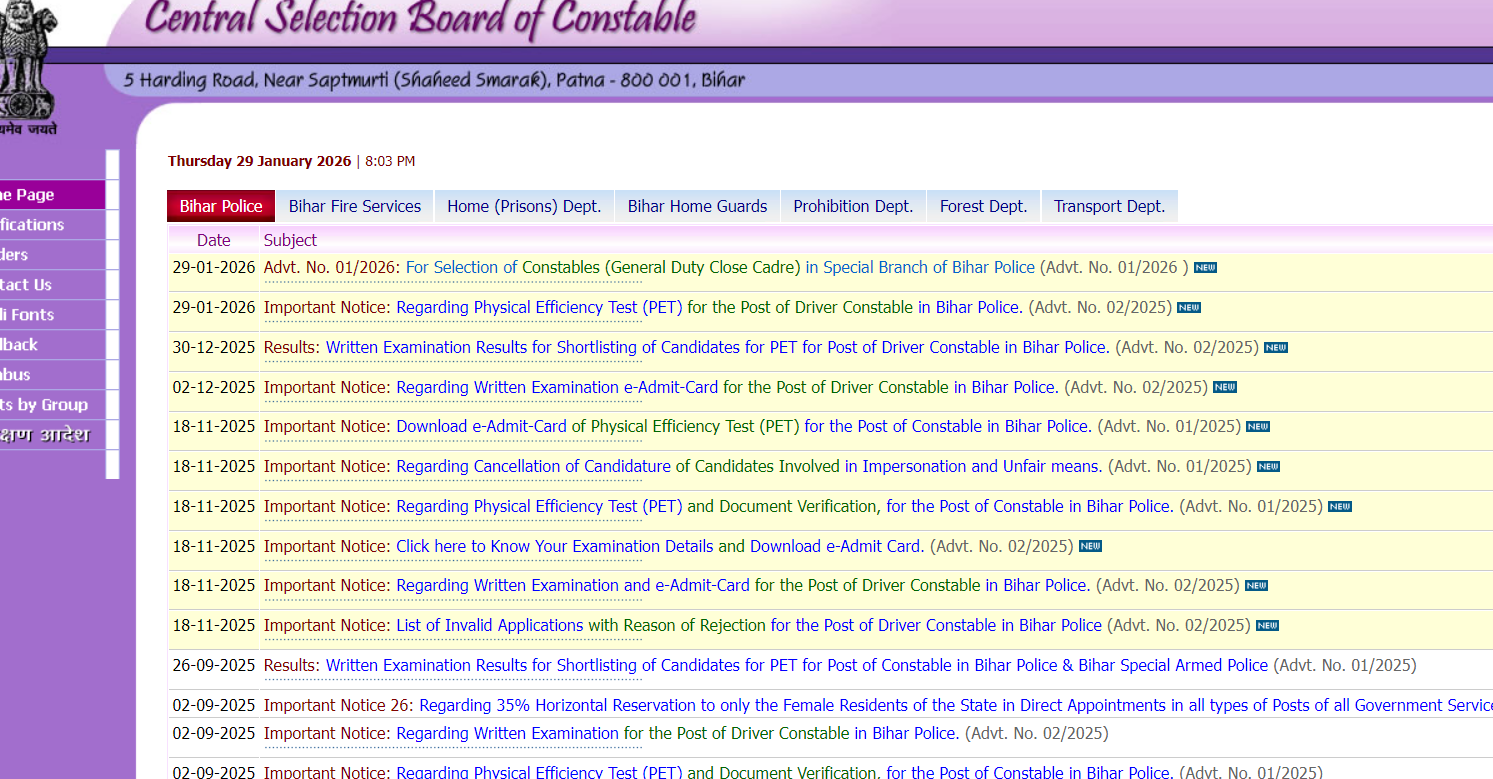Image resolution: width=1493 pixels, height=779 pixels.
Task: Open Click here to Know Your Examination Details
Action: (554, 546)
